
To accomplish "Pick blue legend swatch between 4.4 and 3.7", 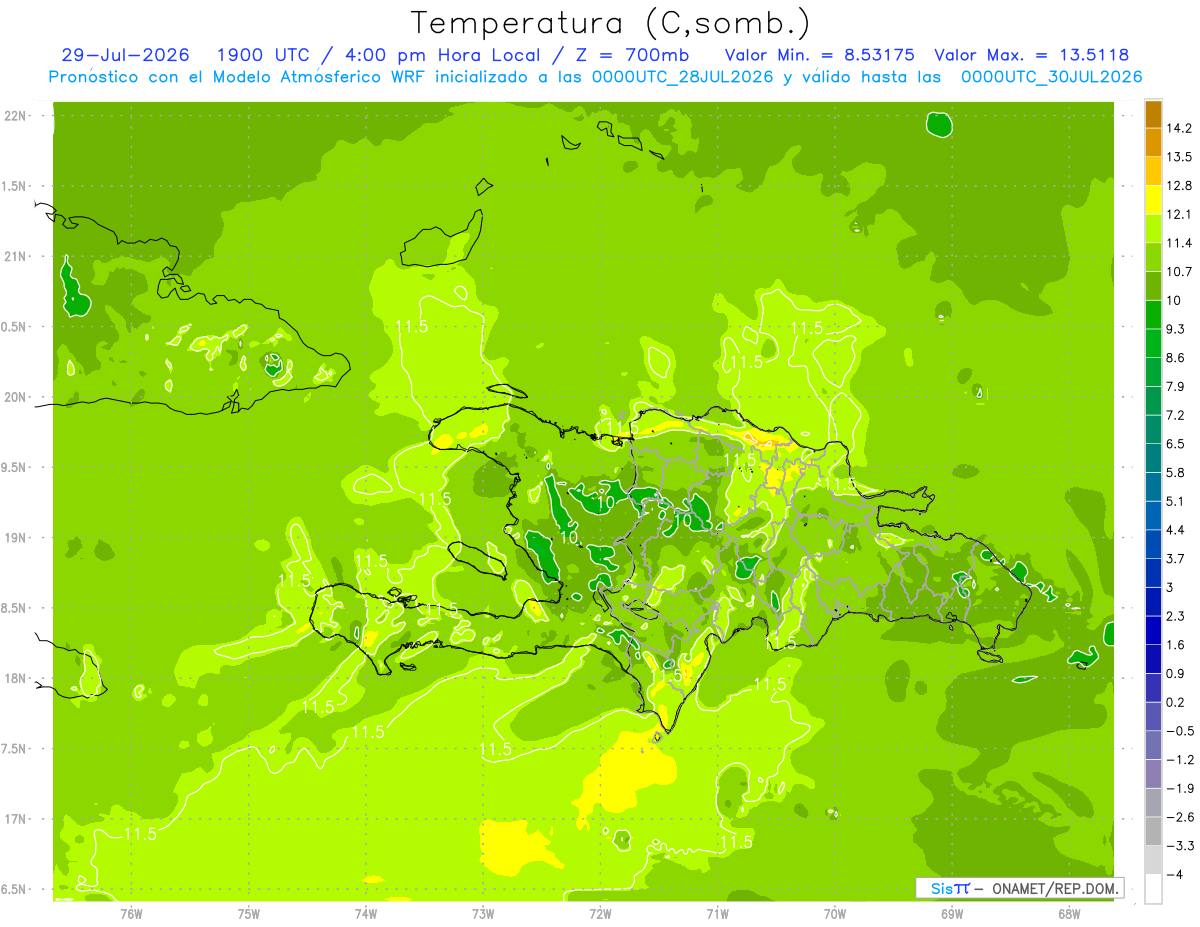I will click(x=1153, y=545).
